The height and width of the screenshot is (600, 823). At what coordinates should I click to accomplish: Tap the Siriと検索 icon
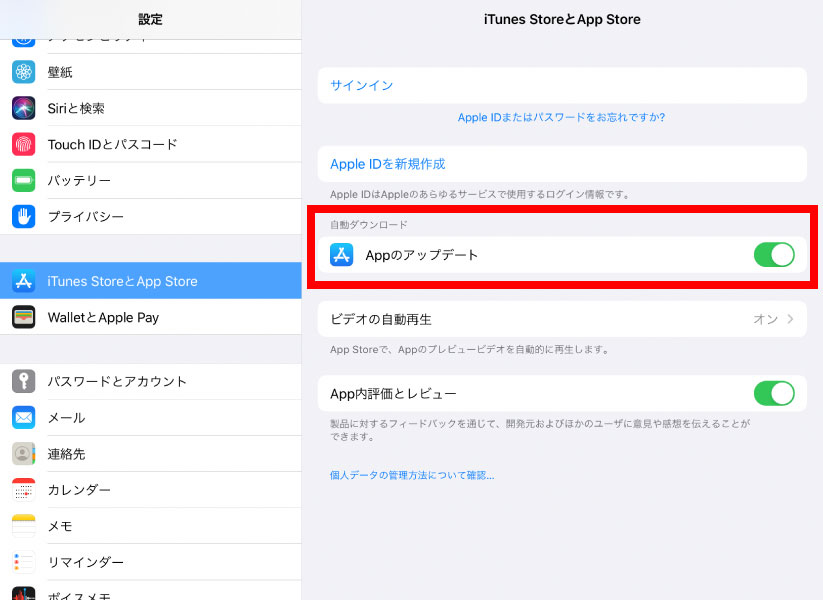[24, 108]
